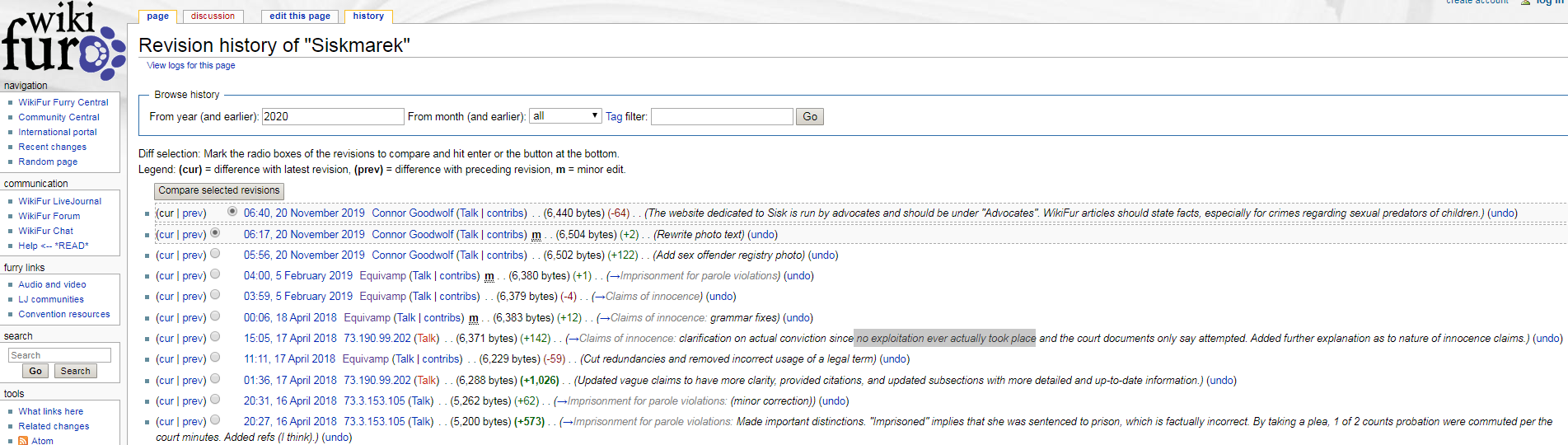The height and width of the screenshot is (445, 1568).
Task: Click Go button in Browse history
Action: 810,116
